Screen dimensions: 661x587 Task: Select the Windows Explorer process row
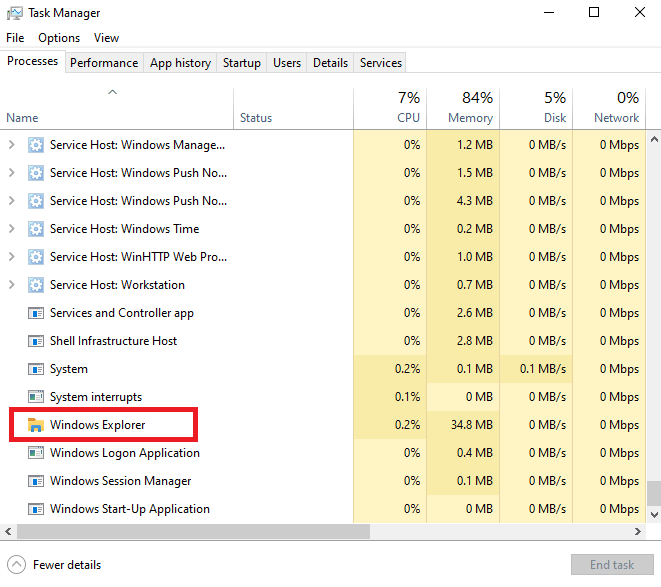[322, 425]
